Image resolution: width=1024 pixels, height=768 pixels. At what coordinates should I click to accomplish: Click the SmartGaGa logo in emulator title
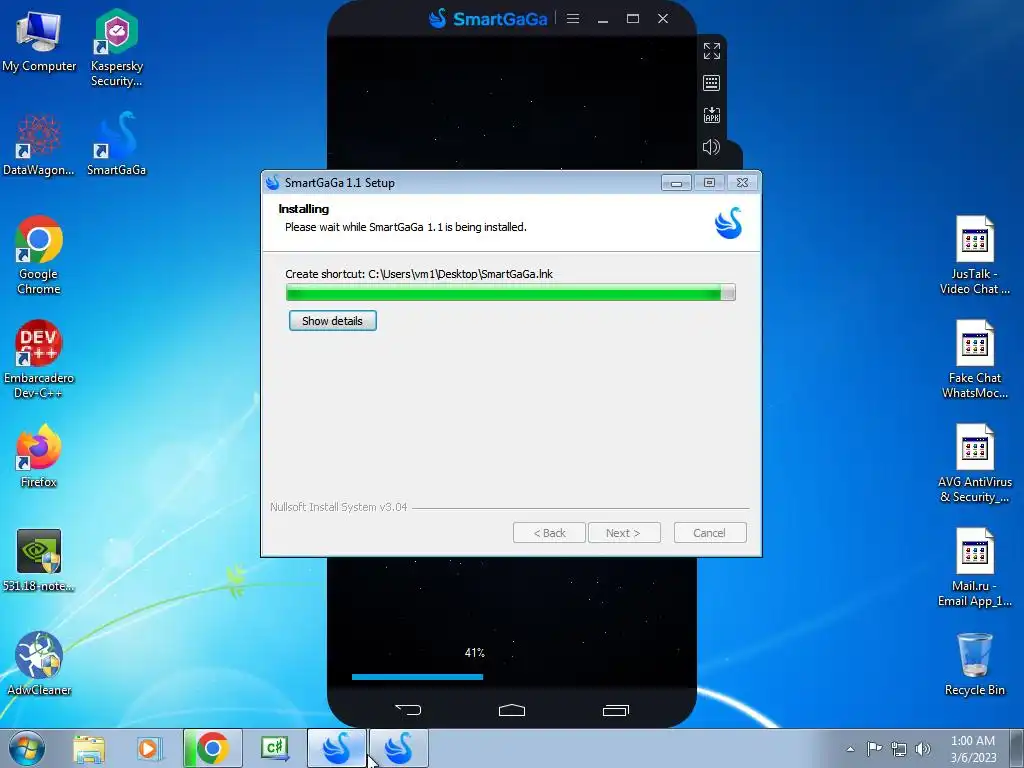click(x=488, y=18)
